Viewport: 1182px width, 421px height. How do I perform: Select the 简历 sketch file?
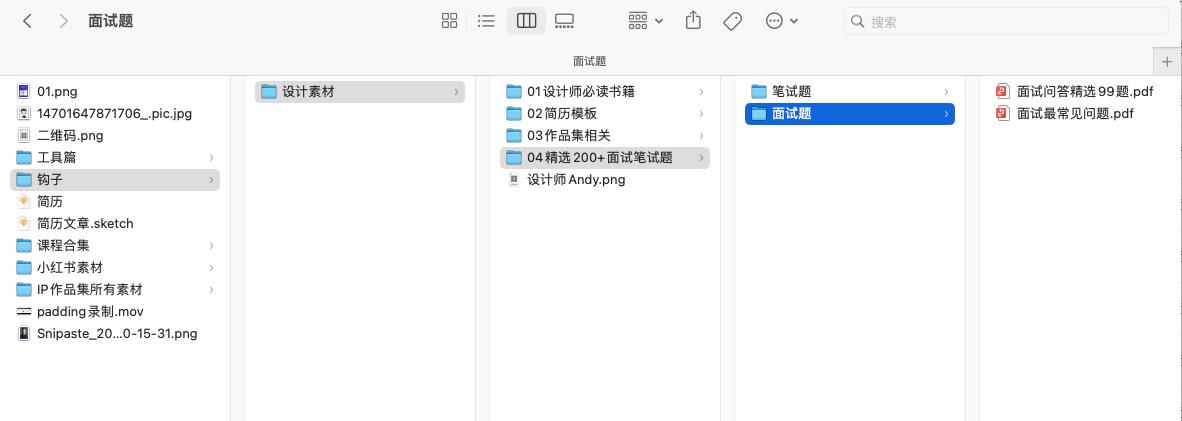(x=115, y=201)
